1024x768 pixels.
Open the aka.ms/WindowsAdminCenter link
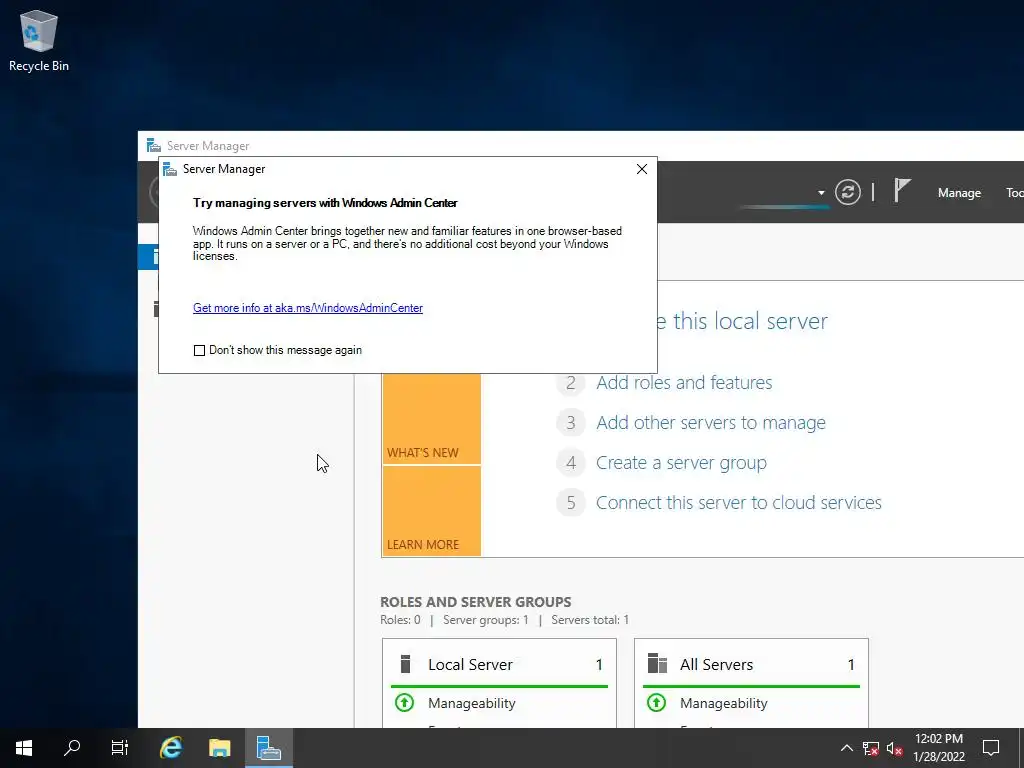pyautogui.click(x=308, y=308)
